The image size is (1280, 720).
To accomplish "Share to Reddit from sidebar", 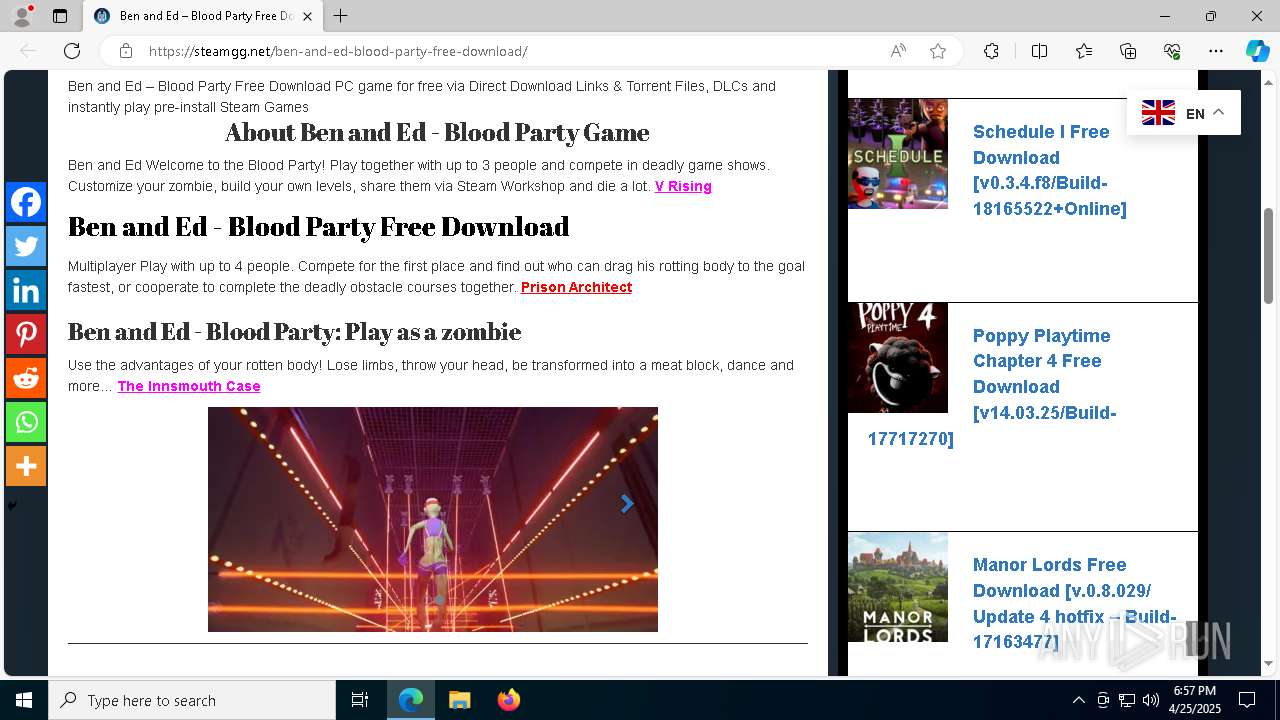I will (x=26, y=378).
